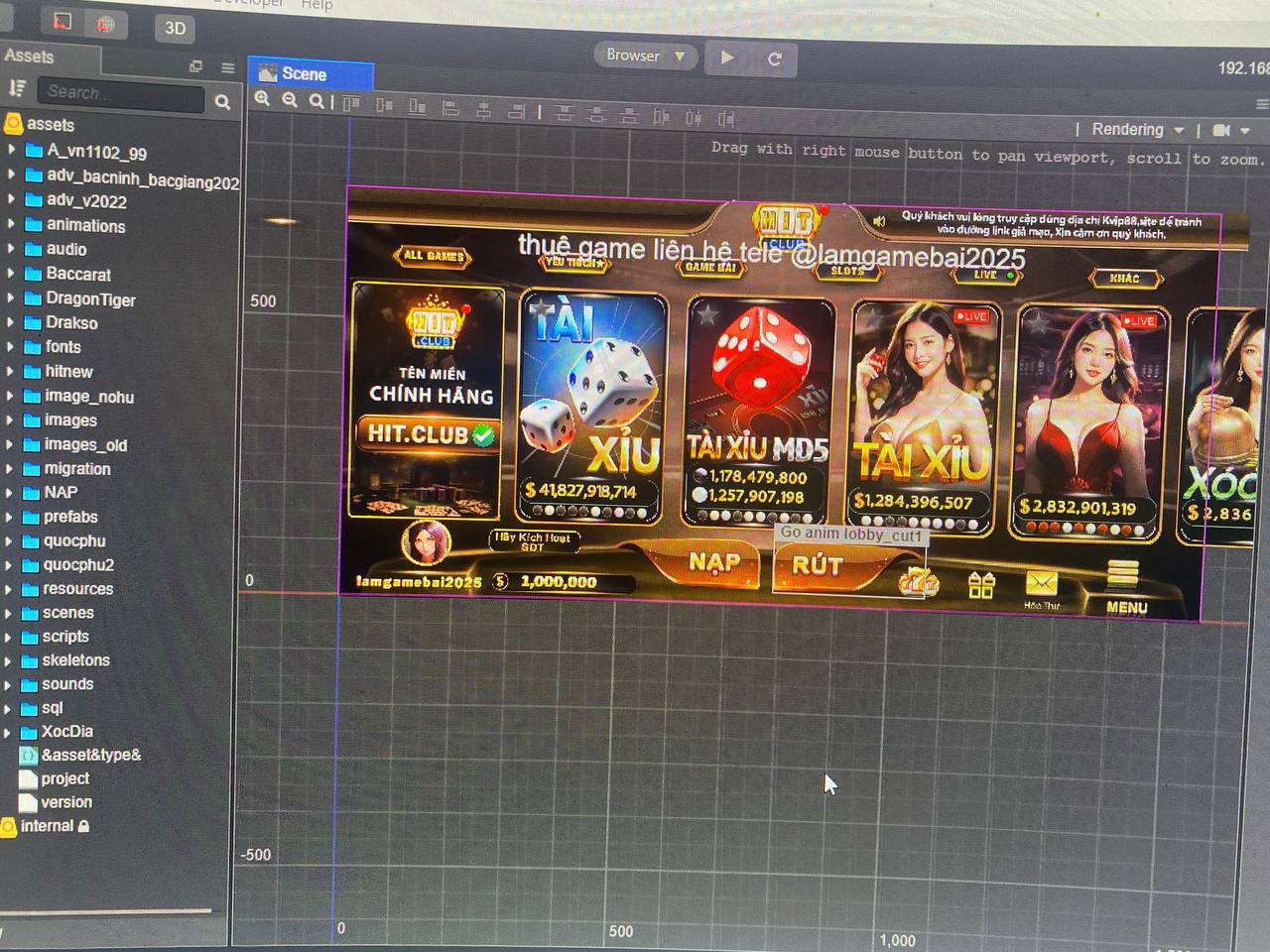Align selected nodes to horizontal center

(483, 109)
